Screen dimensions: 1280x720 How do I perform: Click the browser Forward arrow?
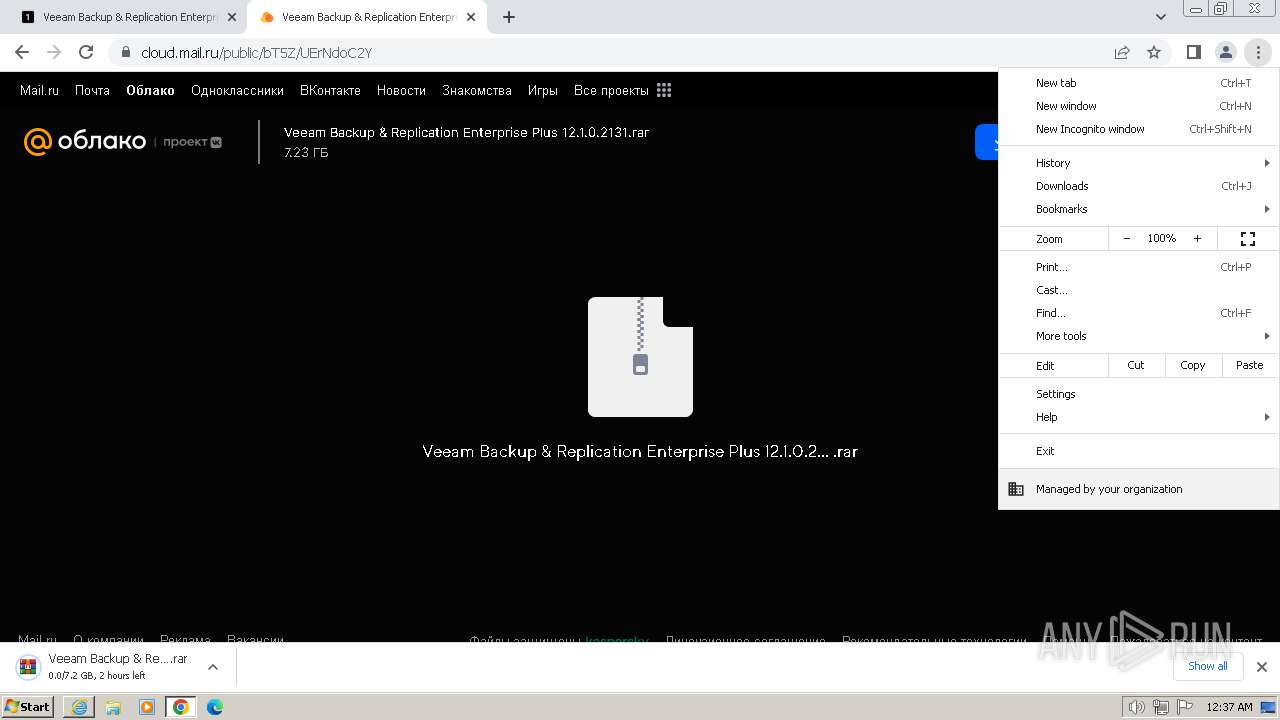54,52
